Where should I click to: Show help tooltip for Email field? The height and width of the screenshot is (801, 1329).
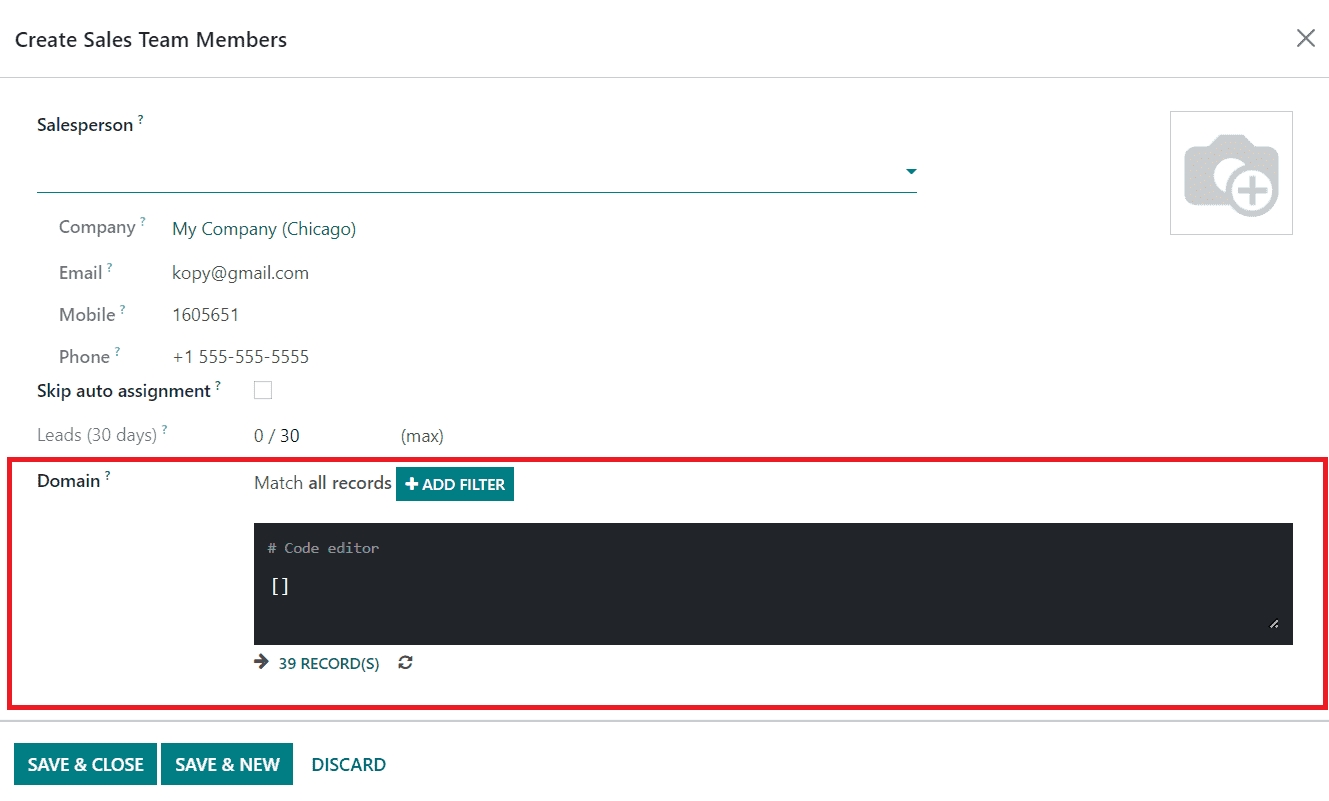click(x=110, y=267)
